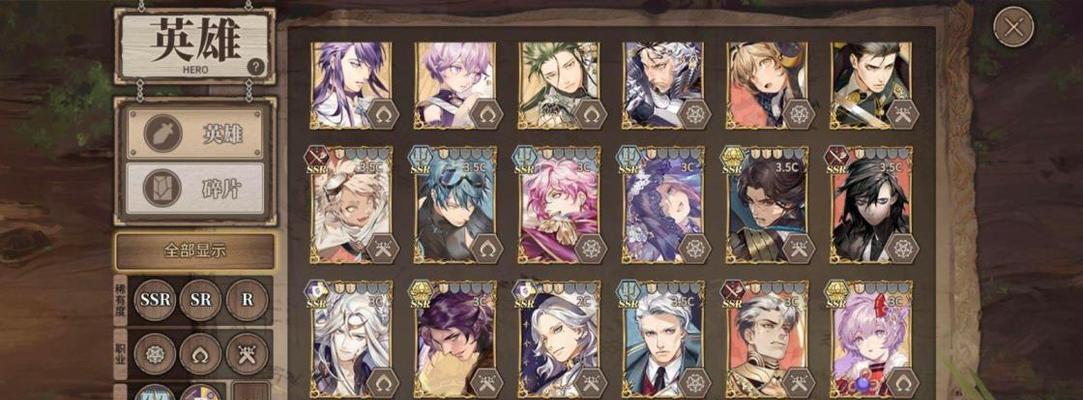This screenshot has height=400, width=1083.
Task: Toggle the R rarity filter
Action: coord(247,300)
